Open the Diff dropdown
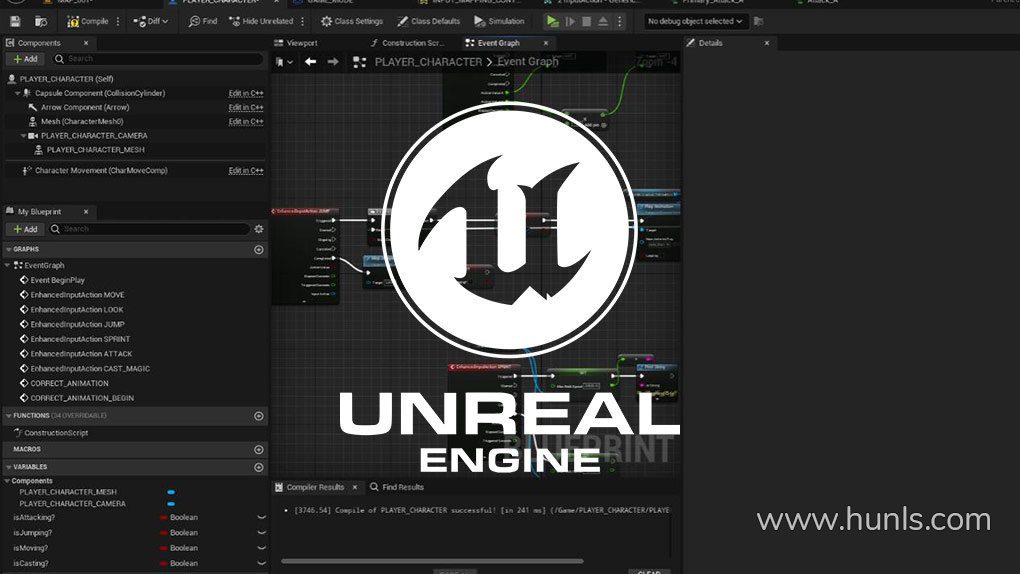 150,21
